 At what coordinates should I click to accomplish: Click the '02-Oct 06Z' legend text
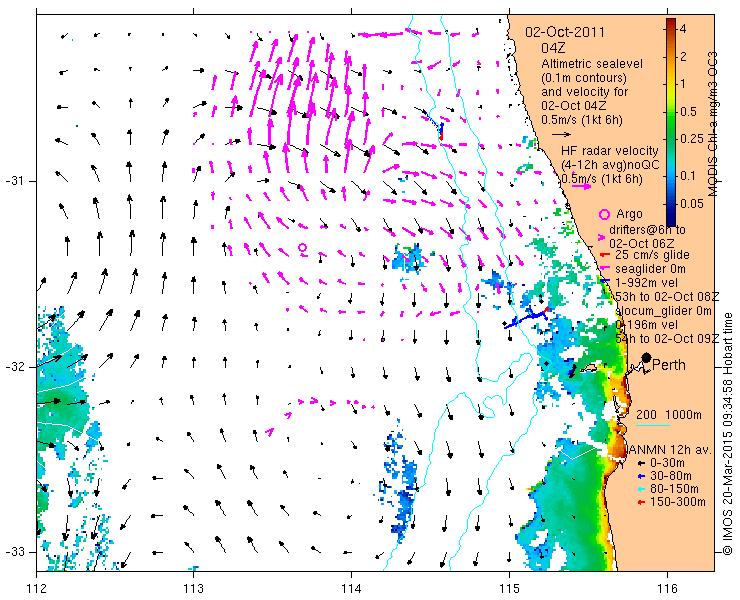click(642, 244)
